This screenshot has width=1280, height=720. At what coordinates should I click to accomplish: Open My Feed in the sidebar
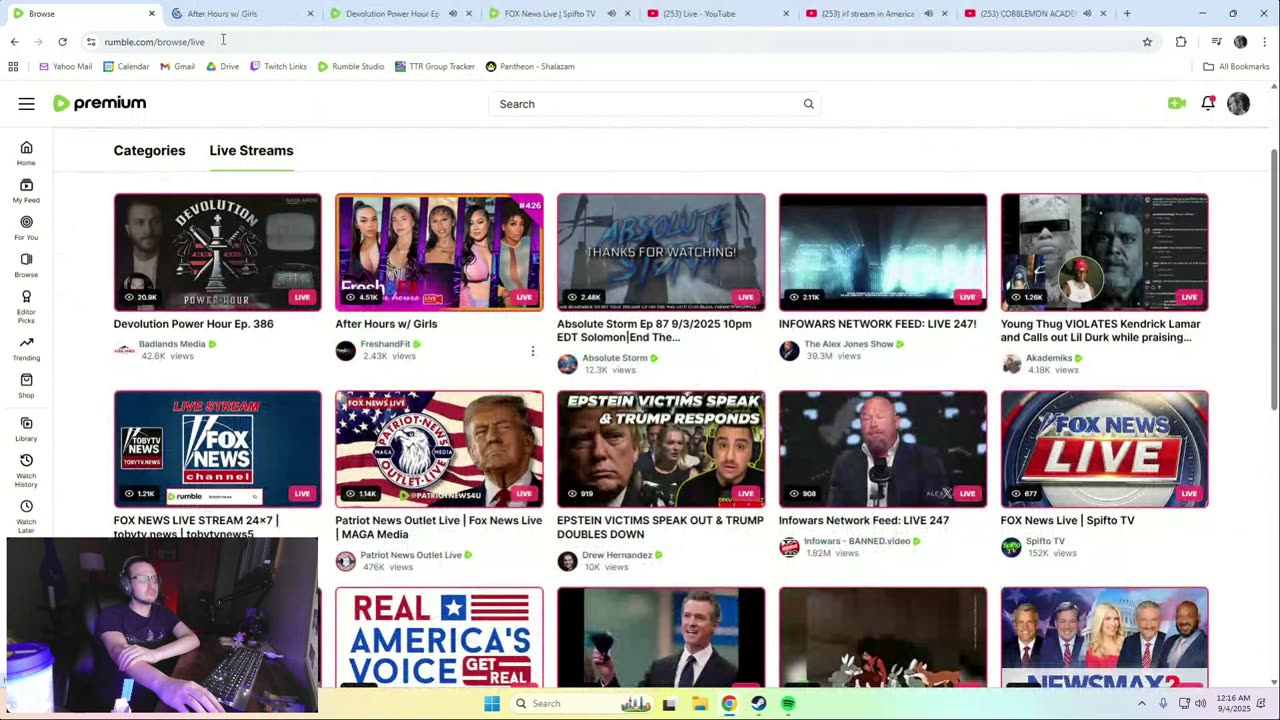pyautogui.click(x=26, y=190)
